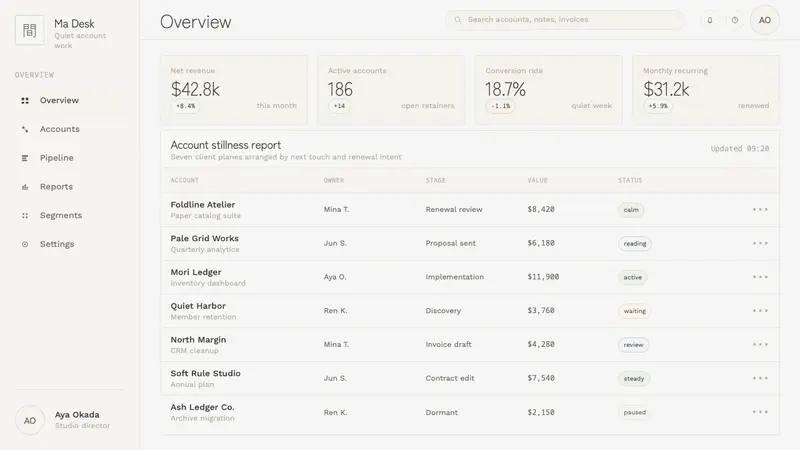This screenshot has height=450, width=800.
Task: Open Settings in the sidebar
Action: pyautogui.click(x=70, y=244)
